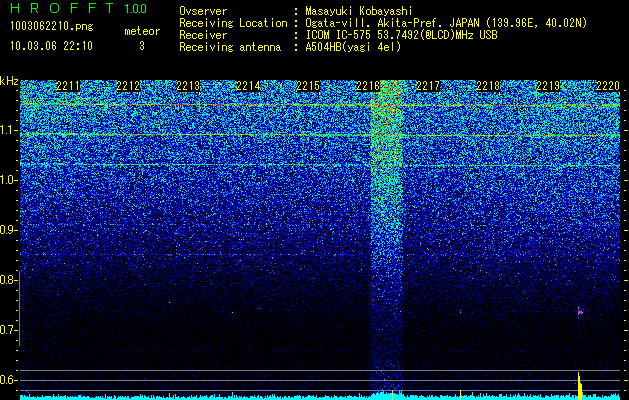Click the 0.7 kHz axis tick label
Image resolution: width=629 pixels, height=400 pixels.
point(8,330)
